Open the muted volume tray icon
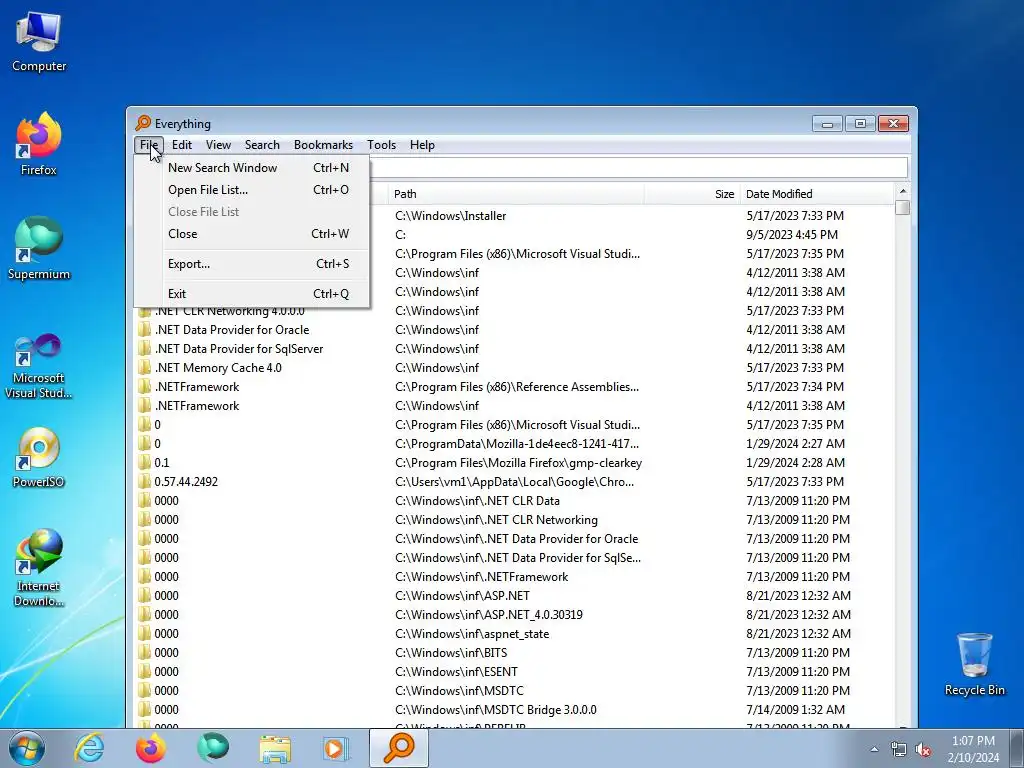The width and height of the screenshot is (1024, 768). pos(923,749)
